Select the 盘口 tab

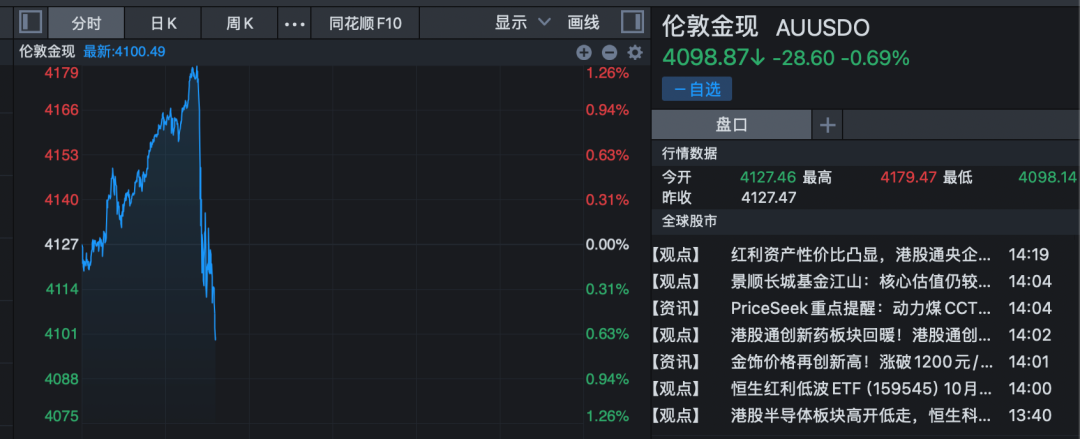[x=731, y=125]
